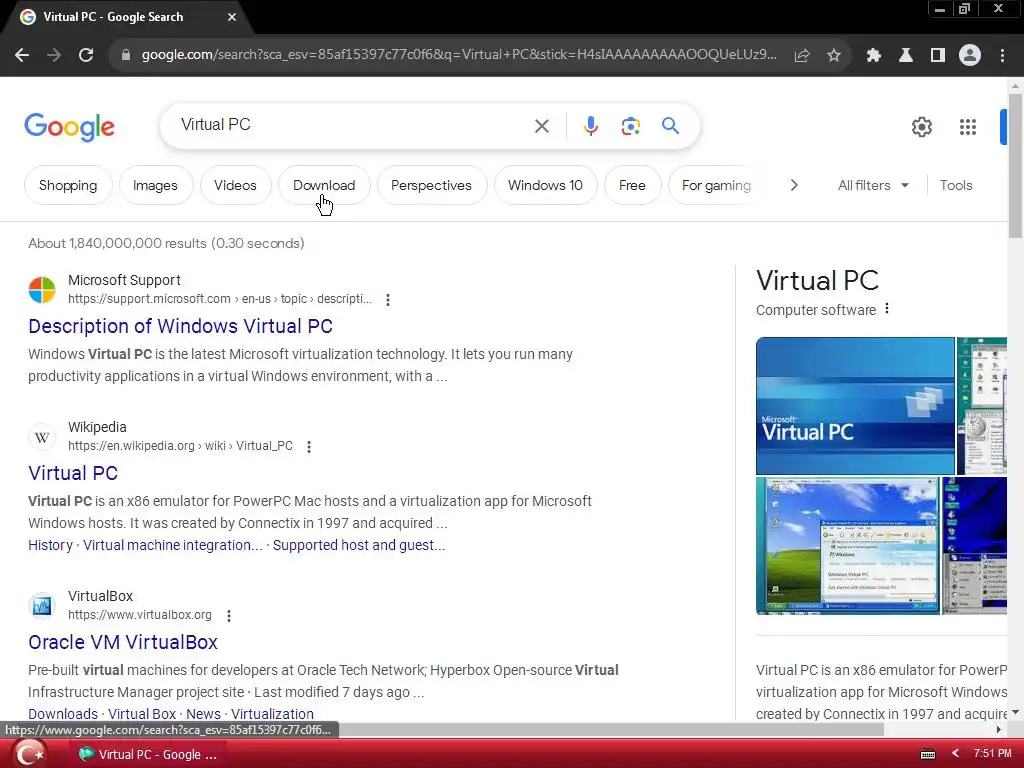Screen dimensions: 1024x768
Task: Go back to the previous page
Action: point(22,56)
